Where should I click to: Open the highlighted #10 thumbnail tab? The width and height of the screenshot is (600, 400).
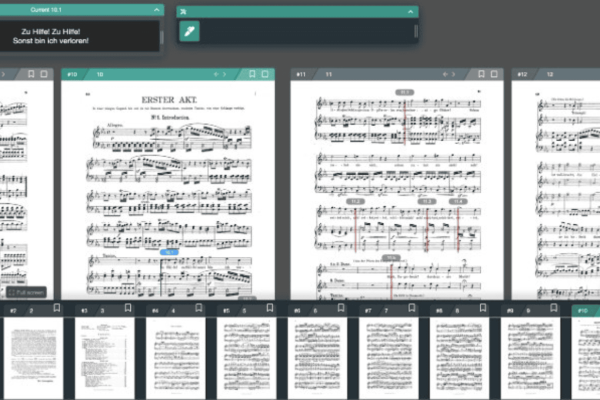click(x=583, y=310)
